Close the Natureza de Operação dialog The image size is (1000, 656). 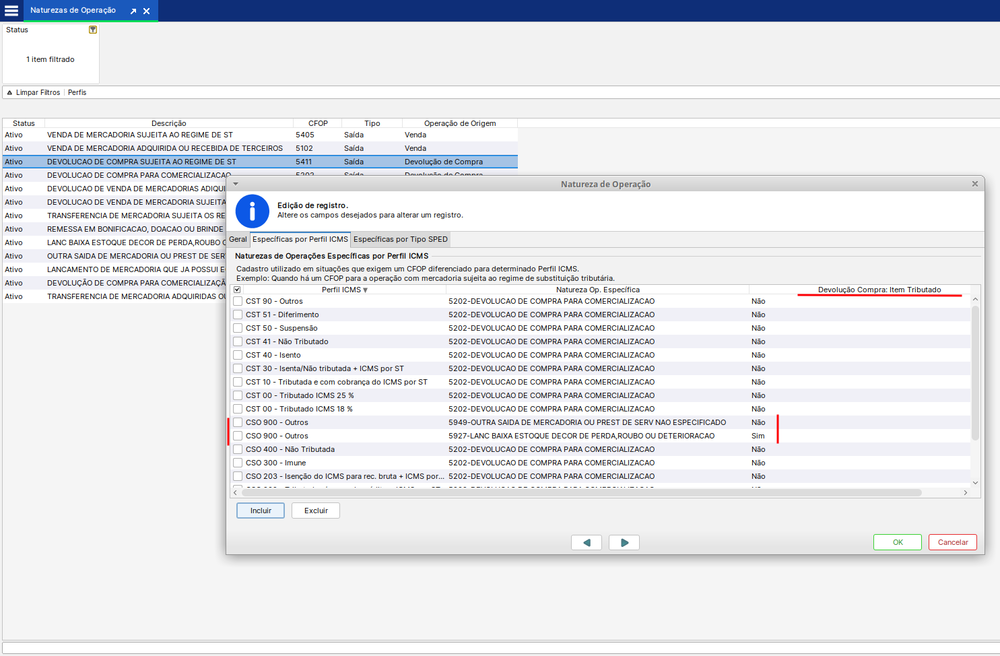click(975, 185)
